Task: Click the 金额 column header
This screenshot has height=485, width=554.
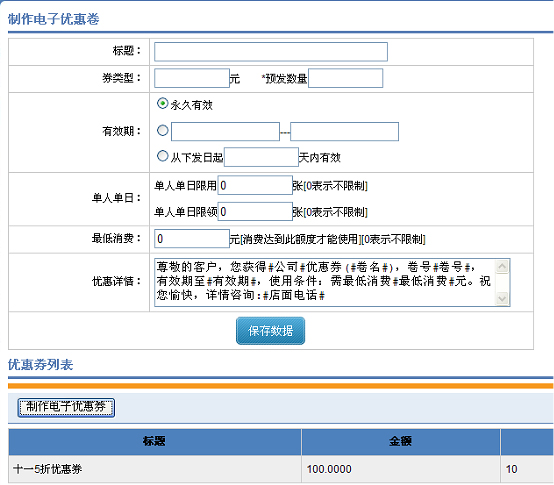Action: pyautogui.click(x=400, y=441)
